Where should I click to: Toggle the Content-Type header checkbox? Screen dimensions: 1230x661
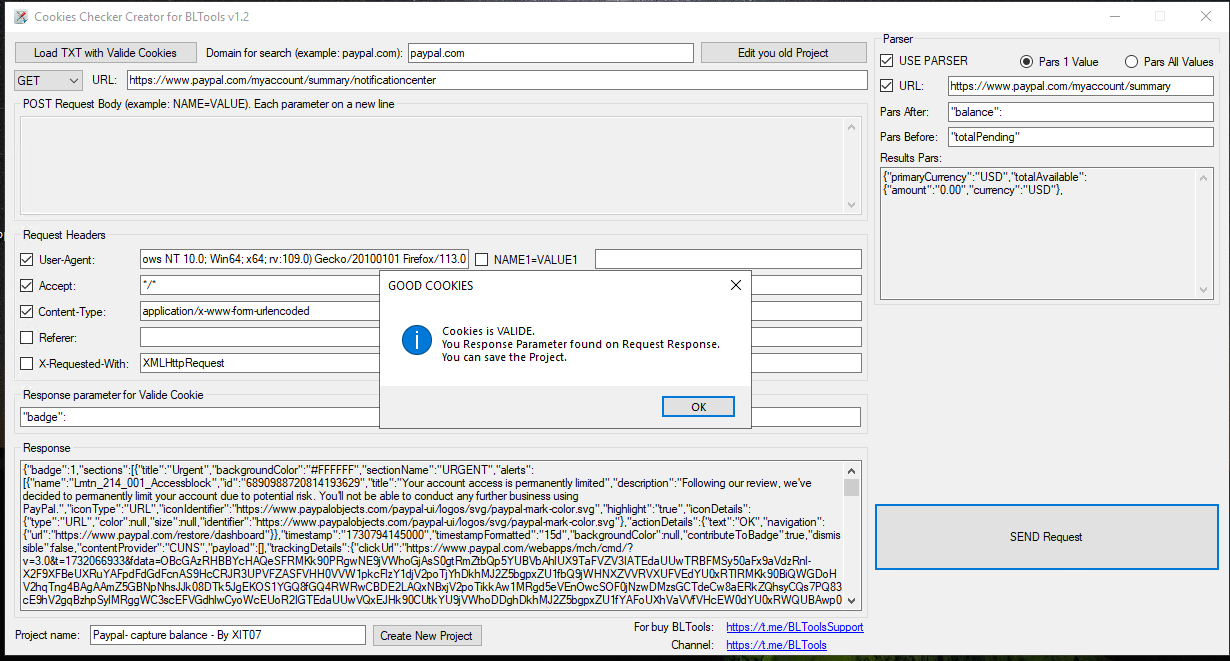coord(27,312)
